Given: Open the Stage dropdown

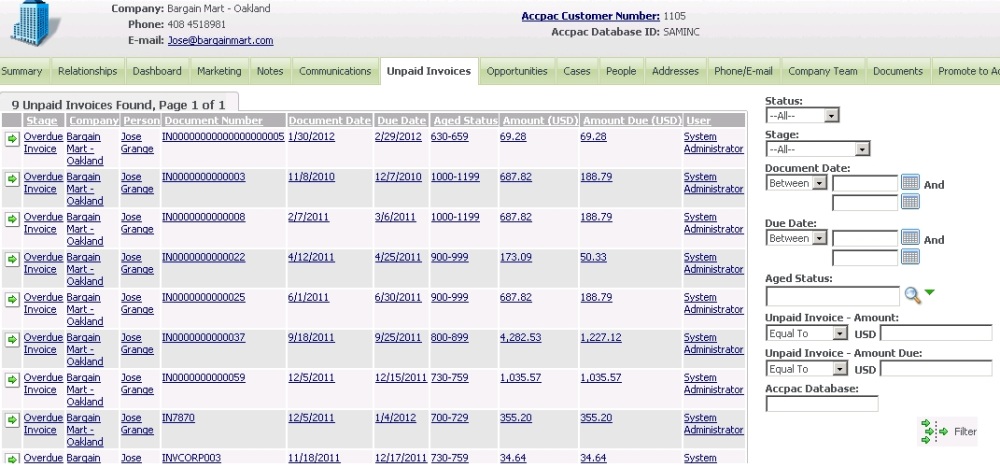Looking at the screenshot, I should (x=818, y=149).
